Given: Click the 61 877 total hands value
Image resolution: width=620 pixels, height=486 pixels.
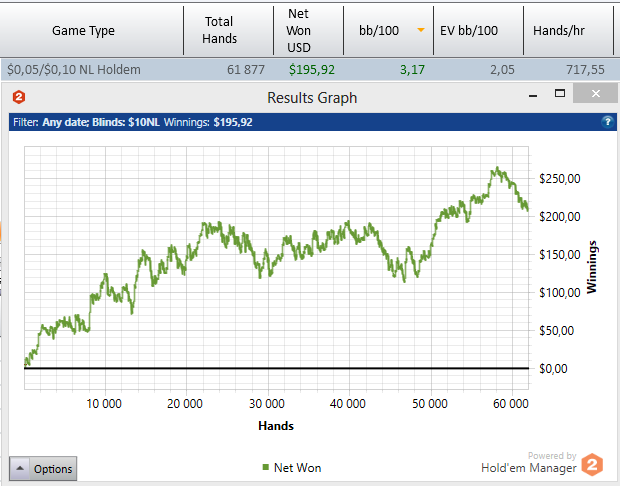Looking at the screenshot, I should 246,70.
